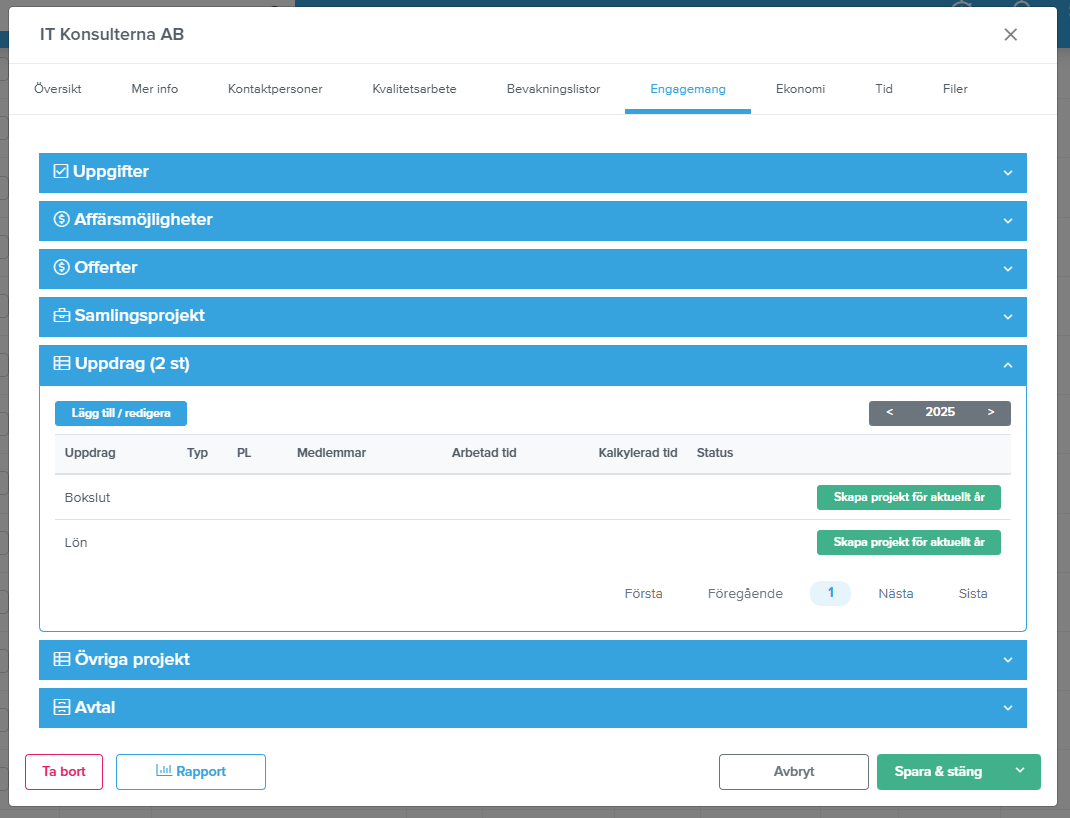
Task: Expand the Uppgifter section chevron
Action: (x=1008, y=173)
